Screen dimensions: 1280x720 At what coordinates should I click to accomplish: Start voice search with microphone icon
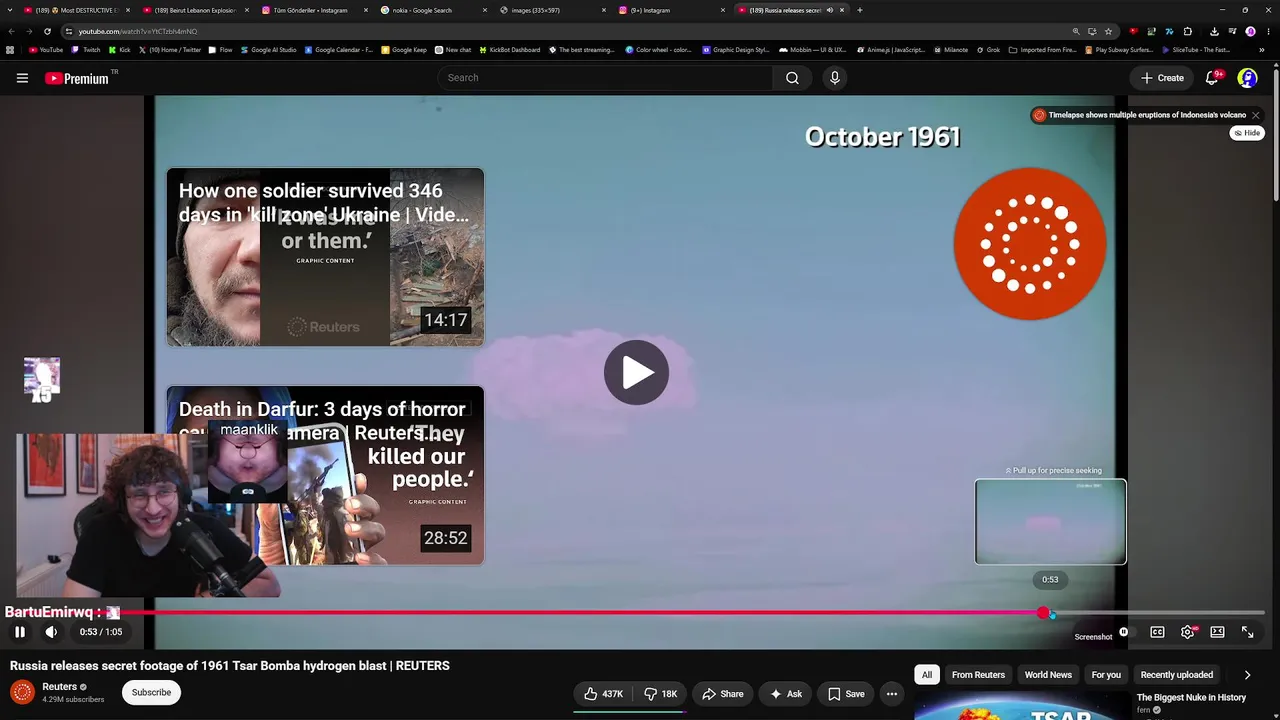coord(835,78)
